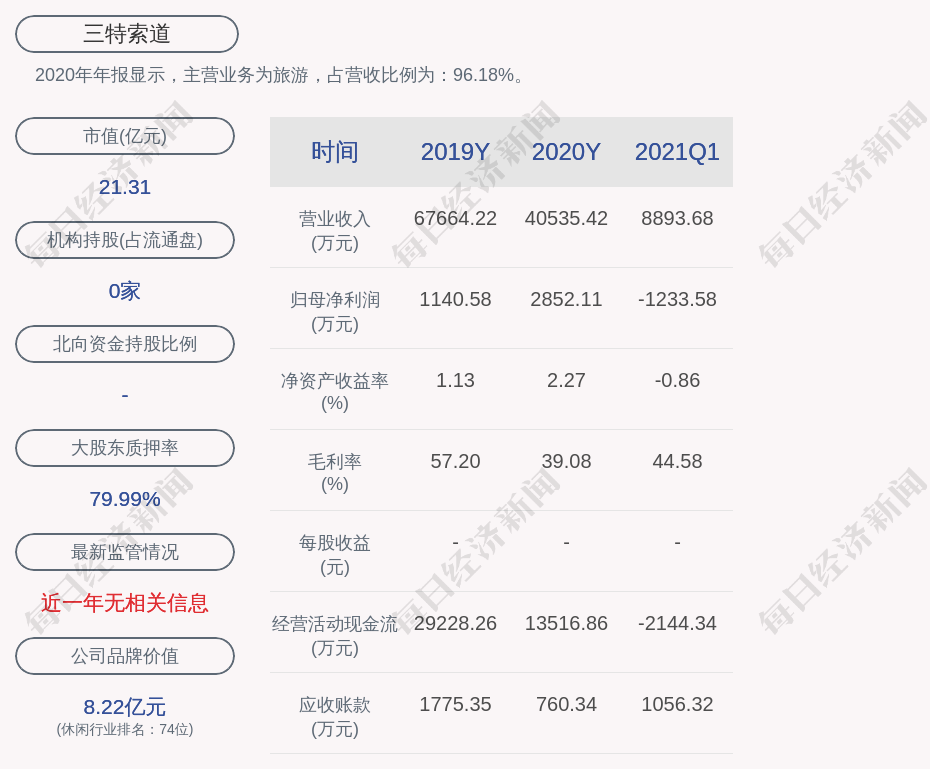Select the 市值(亿元) label button
The width and height of the screenshot is (930, 769).
pos(125,136)
